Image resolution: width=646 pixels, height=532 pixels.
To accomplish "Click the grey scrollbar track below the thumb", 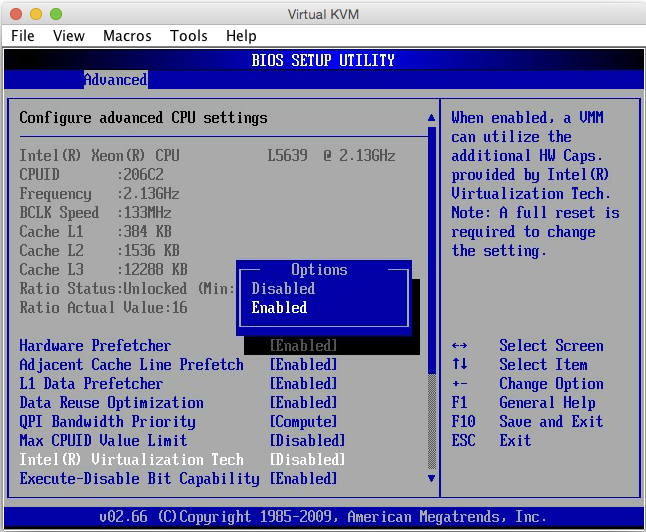I will click(431, 422).
